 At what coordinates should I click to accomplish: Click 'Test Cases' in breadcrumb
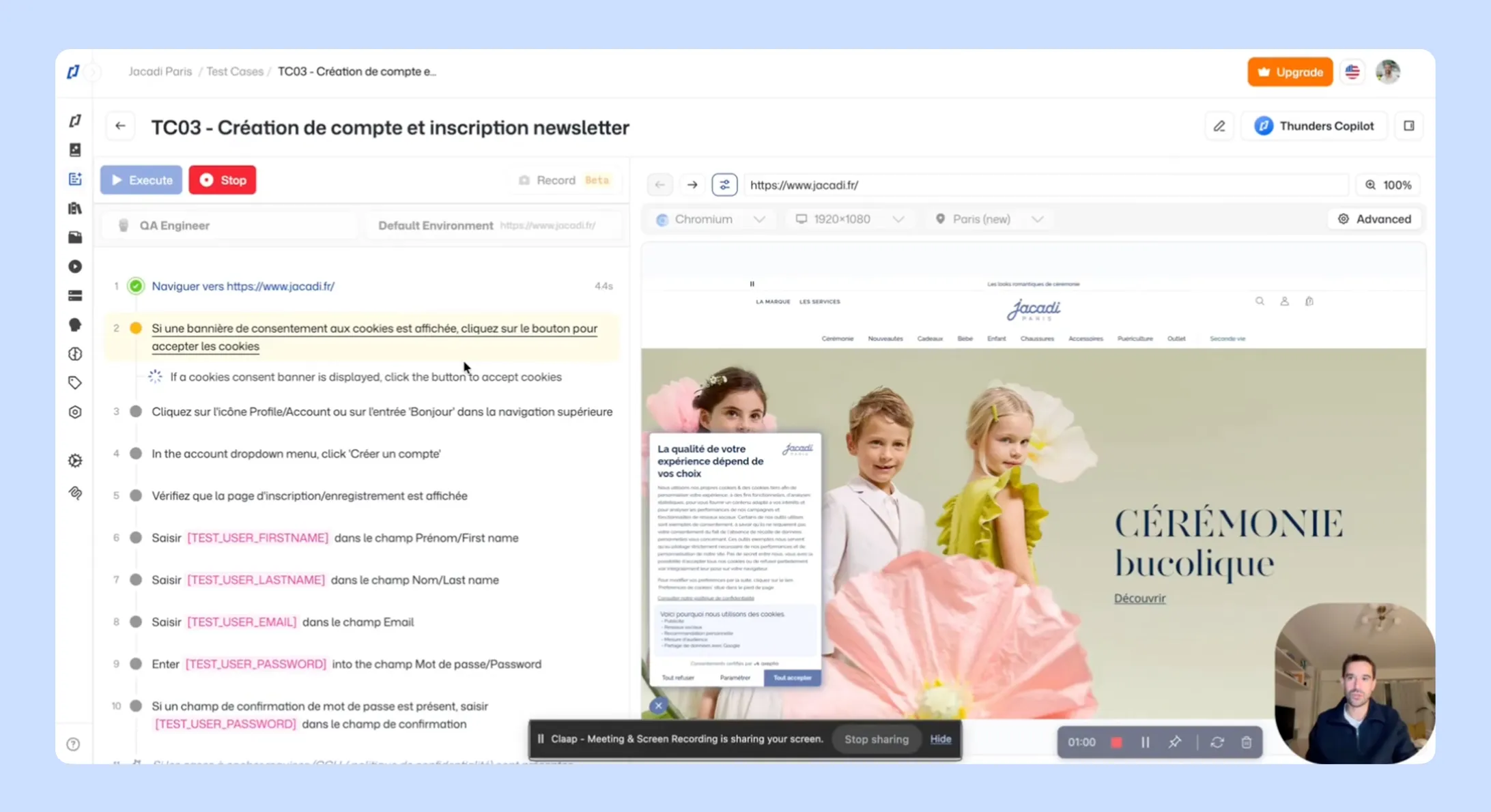pyautogui.click(x=234, y=72)
